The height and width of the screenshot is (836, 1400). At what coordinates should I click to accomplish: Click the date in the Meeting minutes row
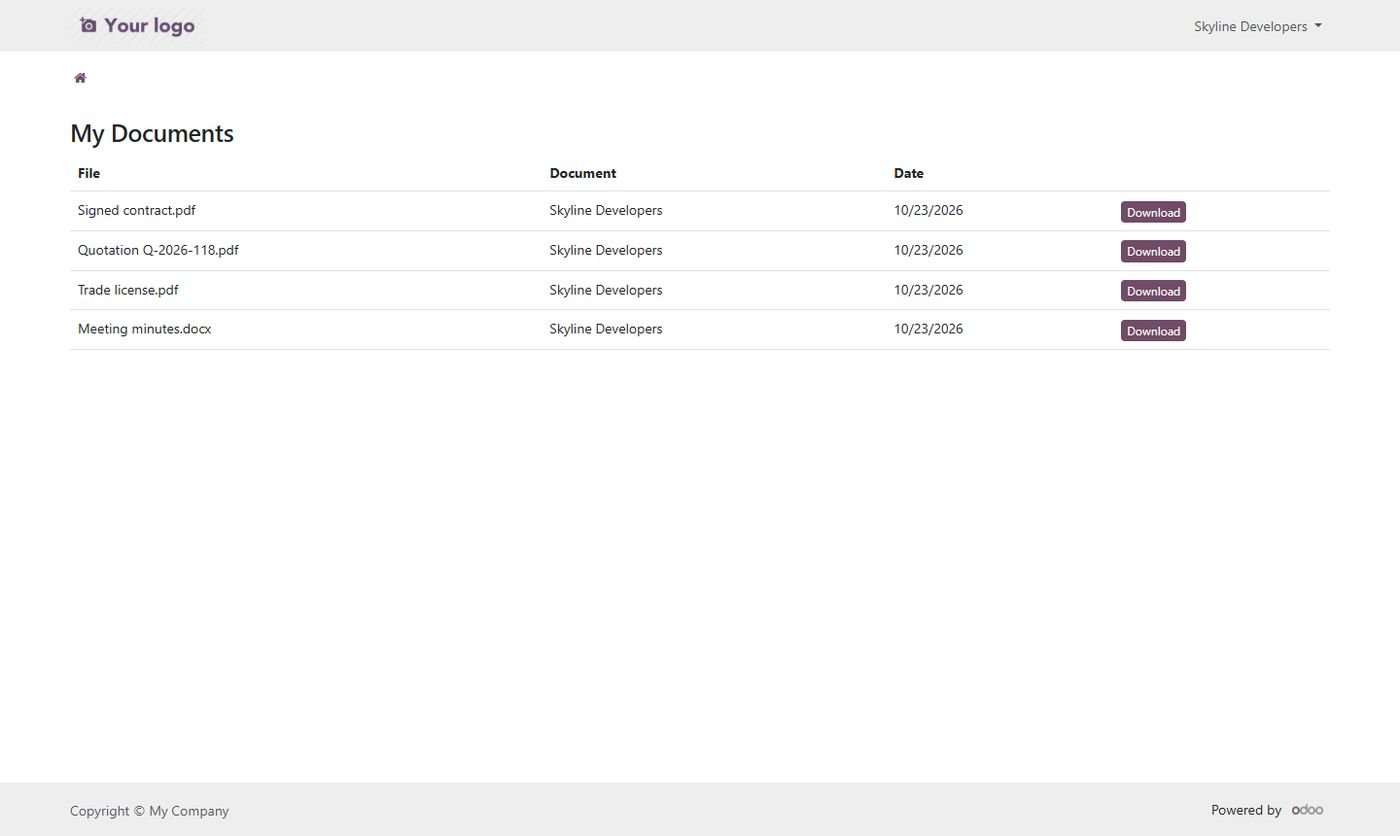[929, 328]
